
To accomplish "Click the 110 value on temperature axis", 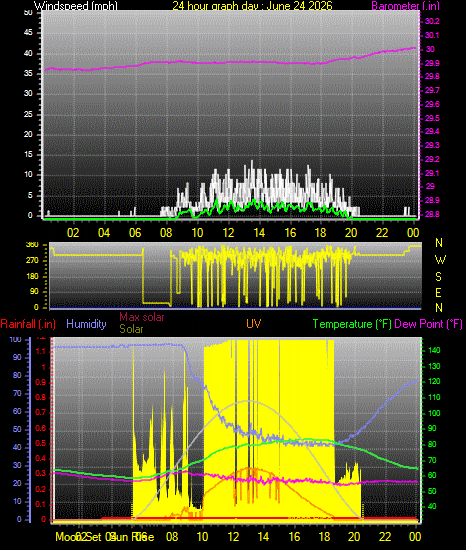I will click(434, 397).
